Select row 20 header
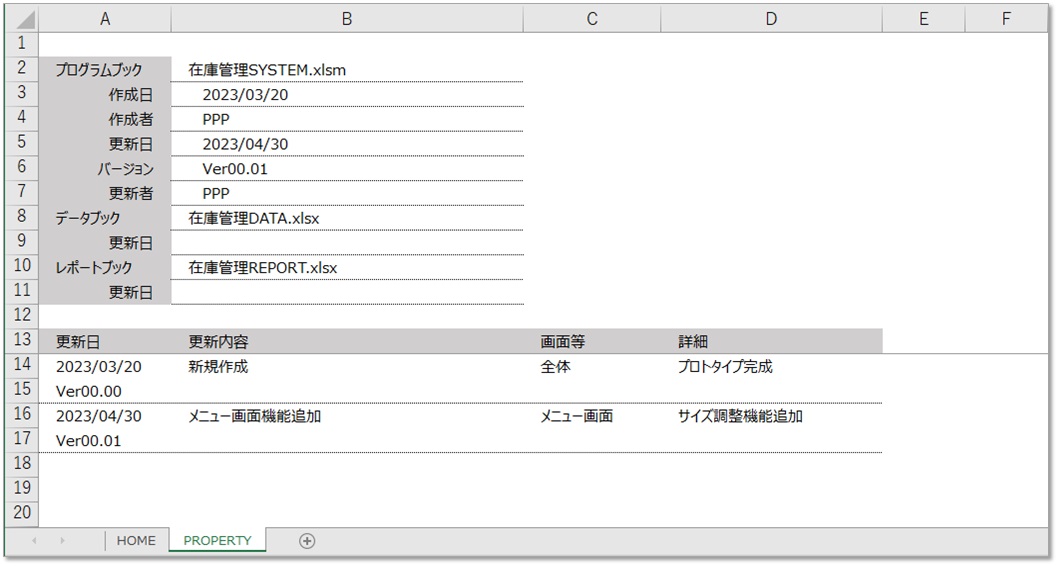This screenshot has height=566, width=1058. 22,512
